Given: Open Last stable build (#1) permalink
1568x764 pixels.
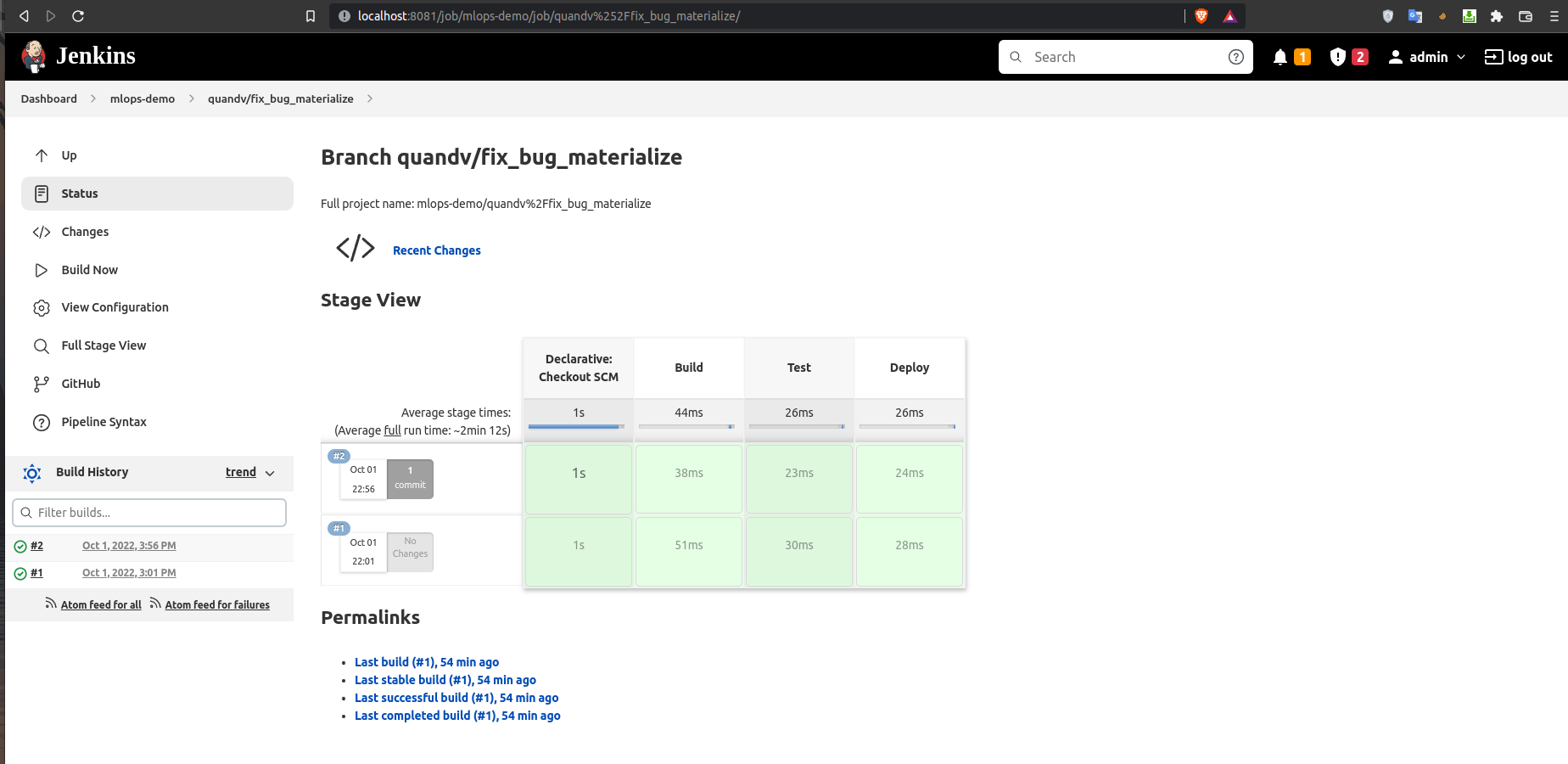Looking at the screenshot, I should click(445, 680).
